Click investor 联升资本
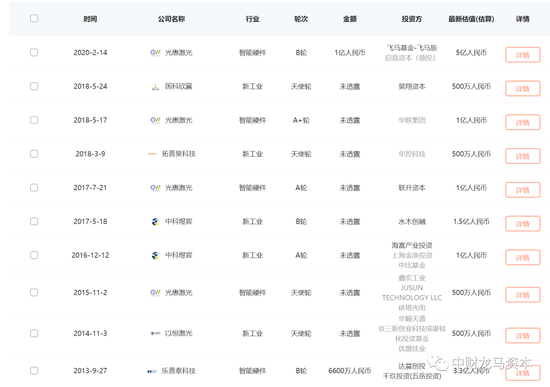 click(412, 188)
